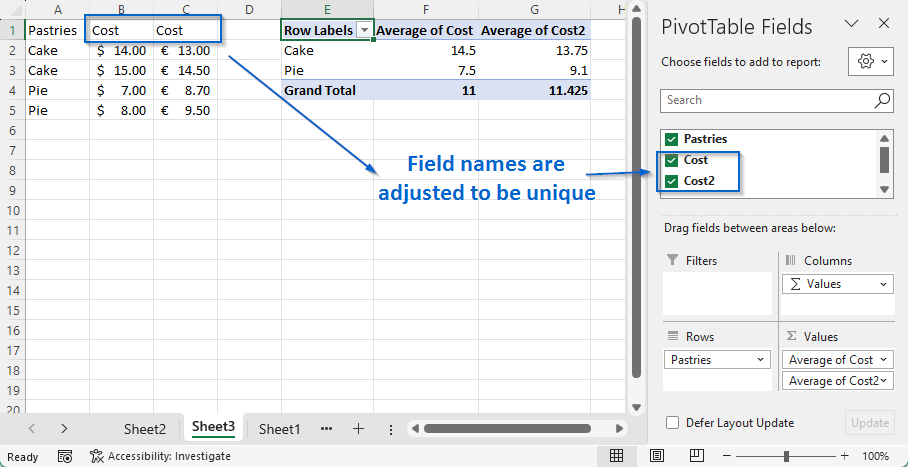Open the Average of Cost2 field dropdown

point(884,381)
